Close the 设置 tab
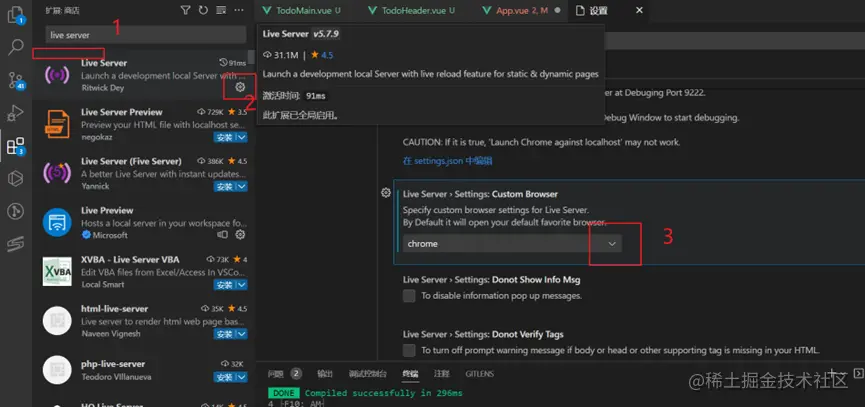 (639, 10)
